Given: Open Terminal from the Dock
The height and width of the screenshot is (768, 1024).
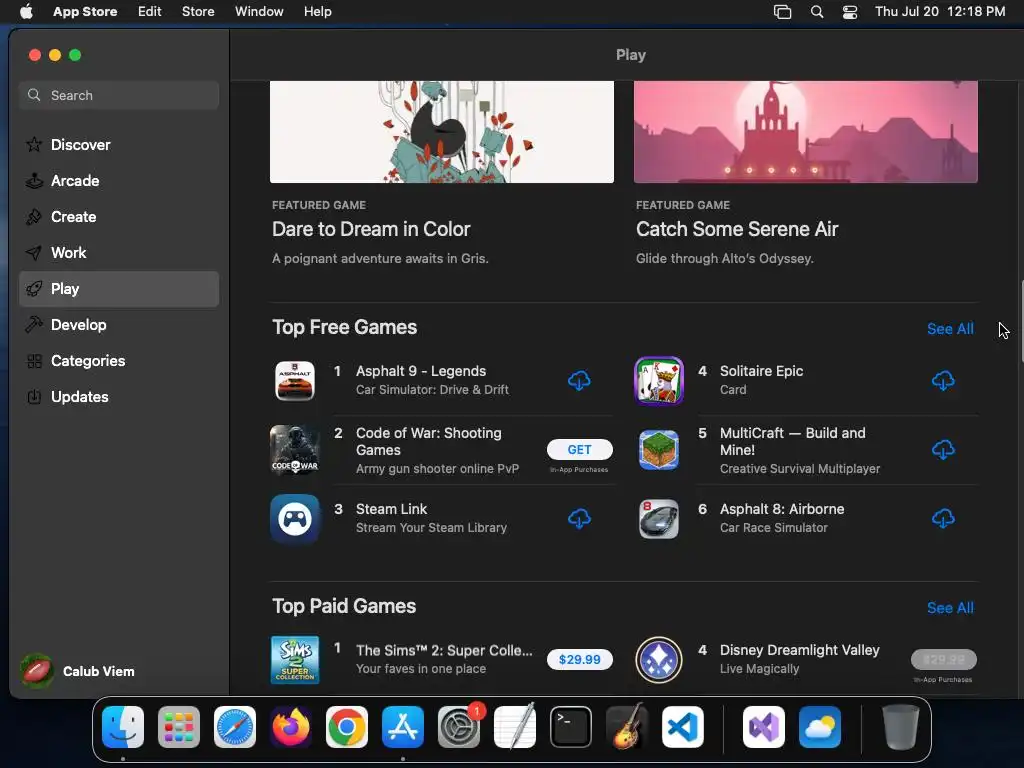Looking at the screenshot, I should pyautogui.click(x=571, y=727).
